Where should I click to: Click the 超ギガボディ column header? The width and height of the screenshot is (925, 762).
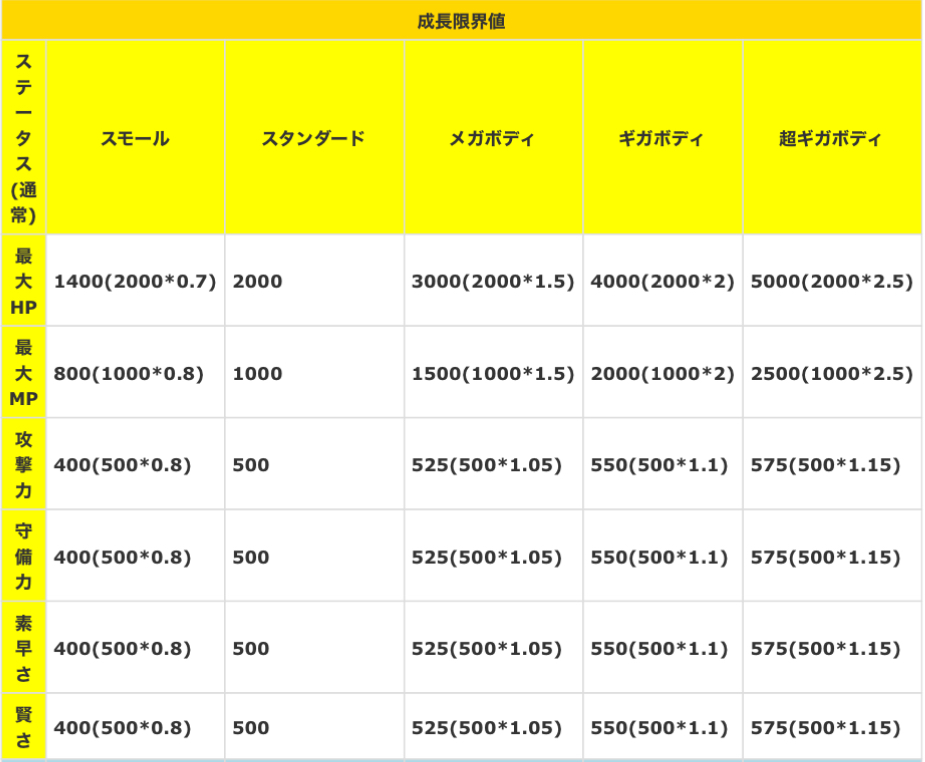[830, 139]
